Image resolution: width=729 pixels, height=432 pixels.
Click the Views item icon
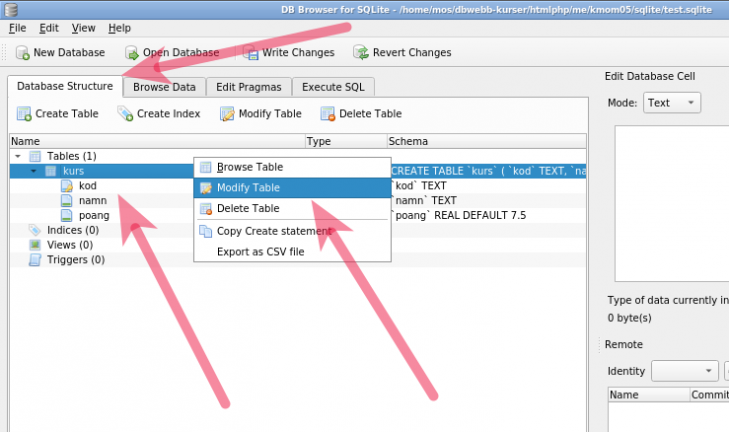click(x=35, y=245)
